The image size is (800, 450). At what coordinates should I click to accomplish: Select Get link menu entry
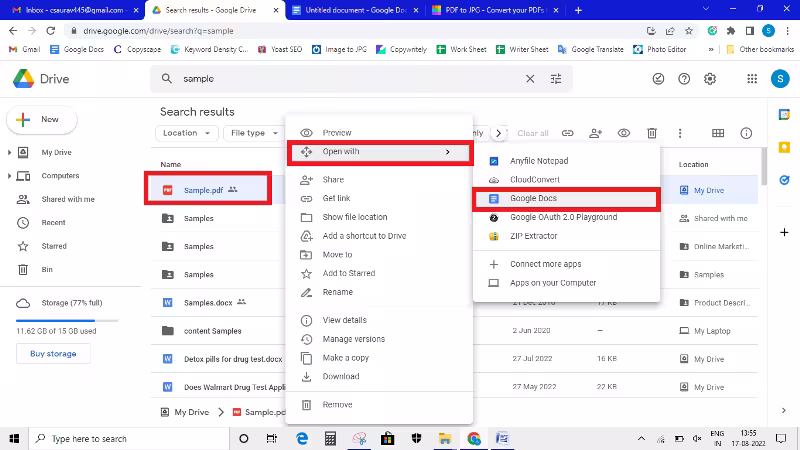point(379,198)
